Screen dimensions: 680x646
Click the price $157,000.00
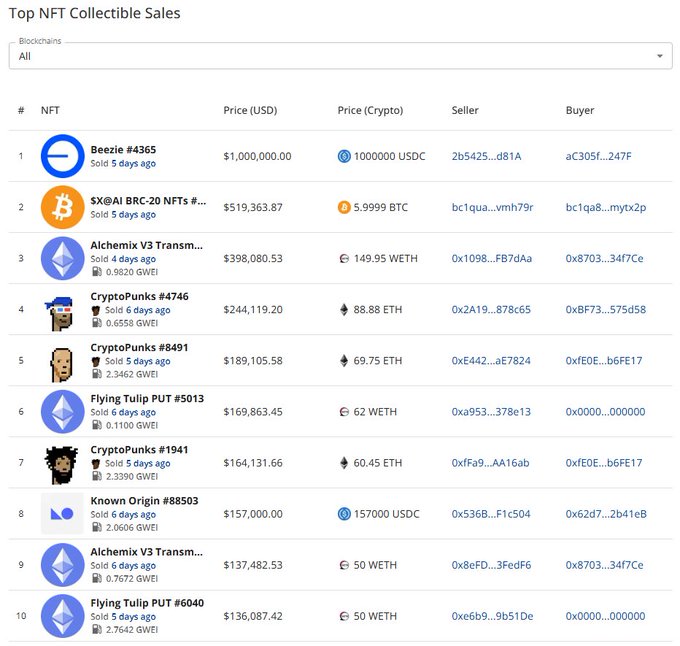pos(253,514)
